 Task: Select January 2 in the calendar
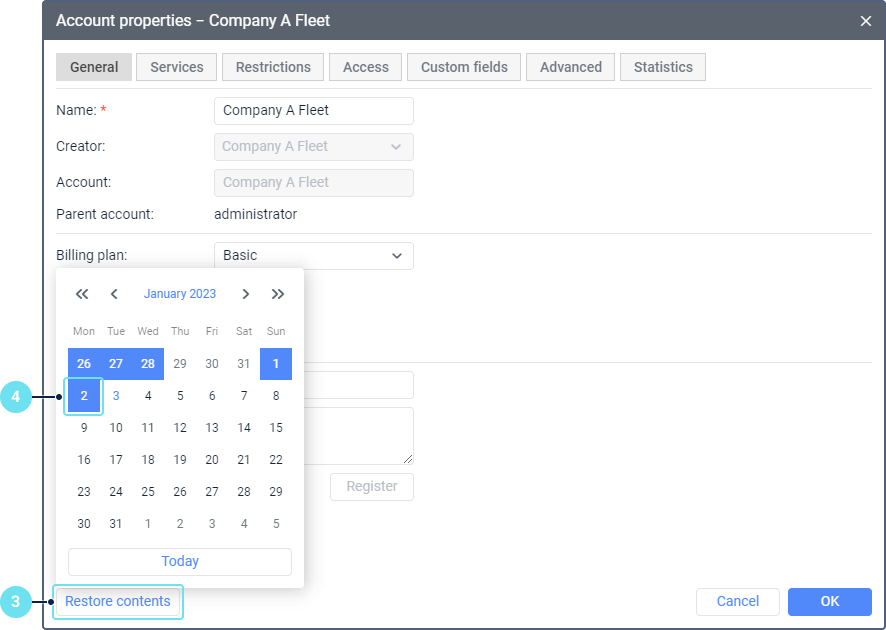[x=84, y=396]
